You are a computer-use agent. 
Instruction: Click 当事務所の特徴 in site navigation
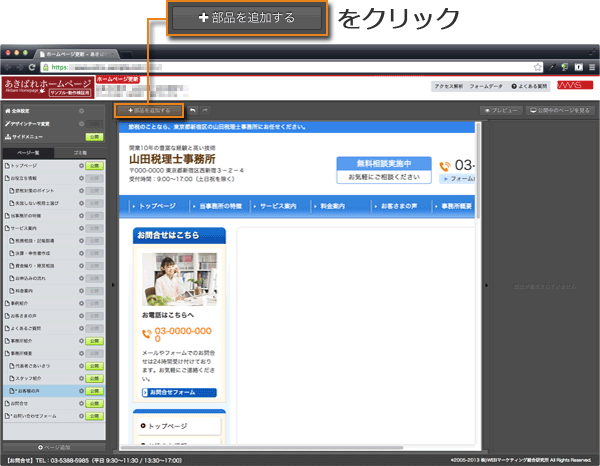pos(220,206)
